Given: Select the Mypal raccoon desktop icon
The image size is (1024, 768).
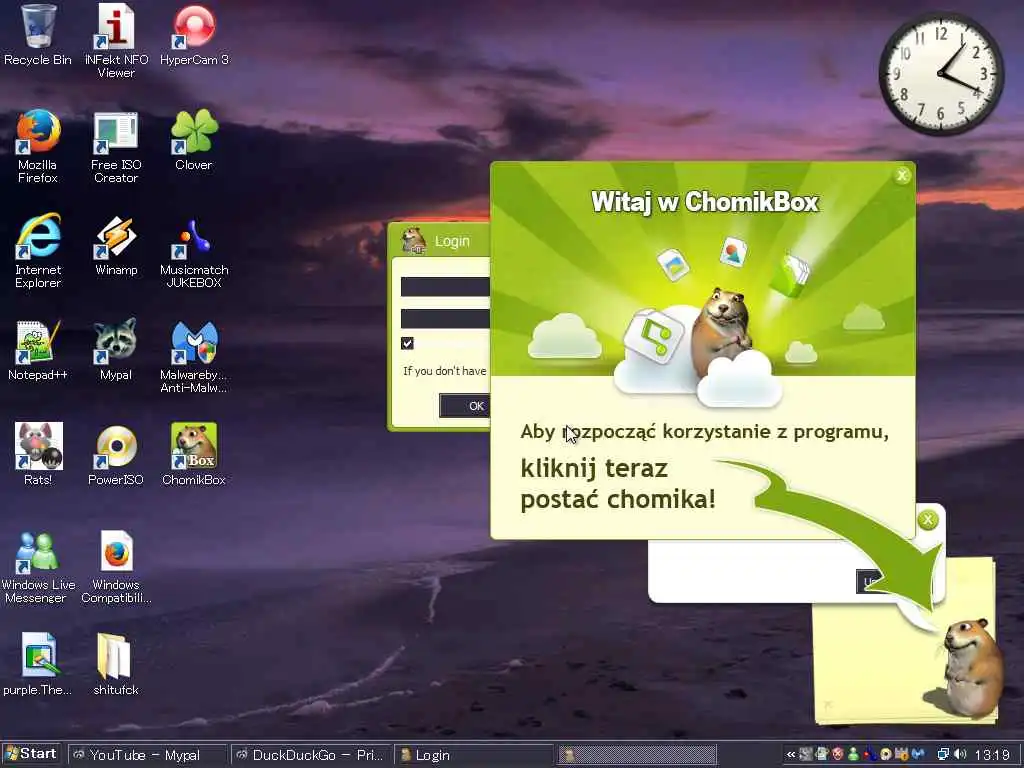Looking at the screenshot, I should (x=116, y=349).
